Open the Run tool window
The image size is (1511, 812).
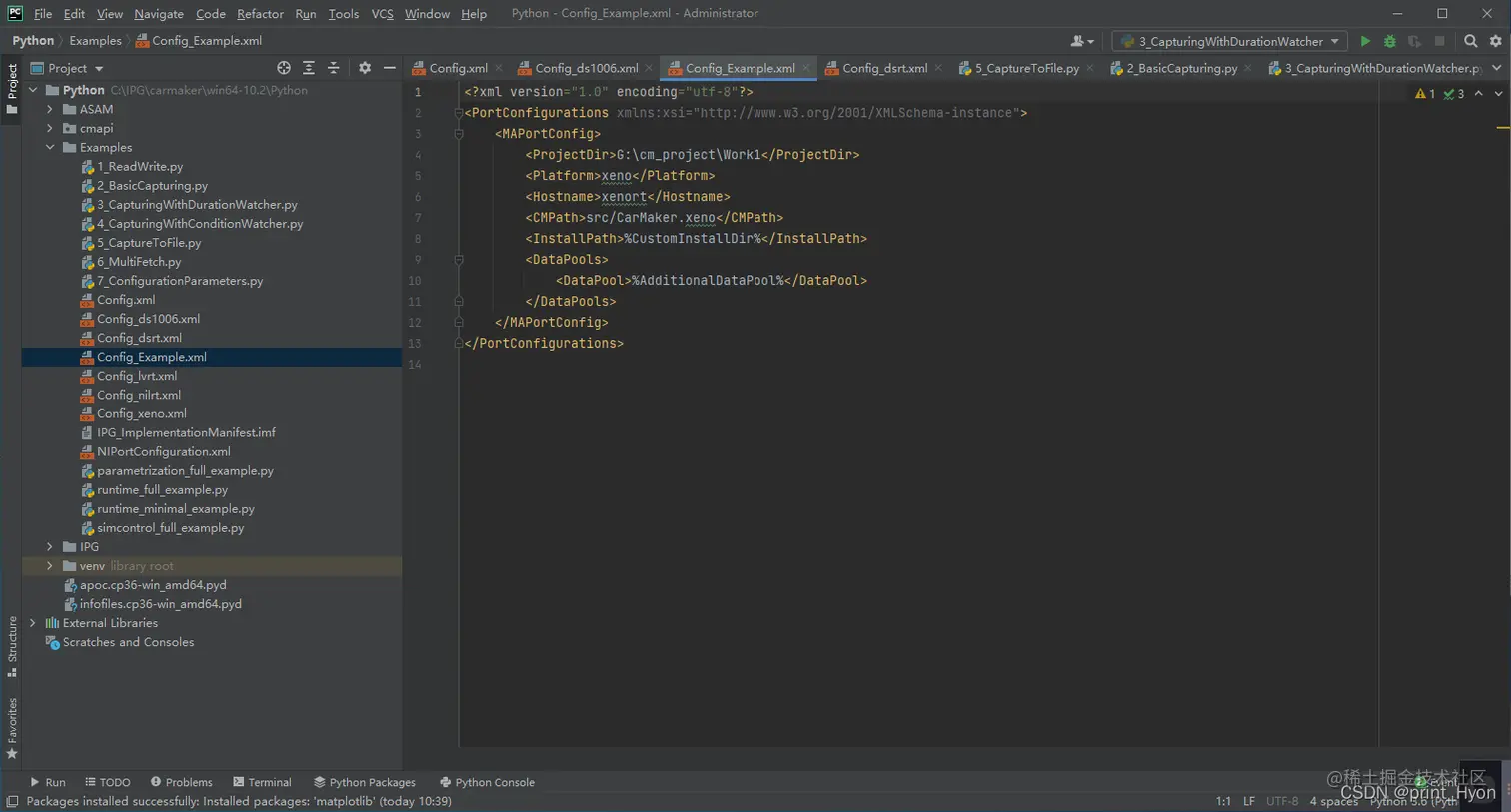[47, 782]
